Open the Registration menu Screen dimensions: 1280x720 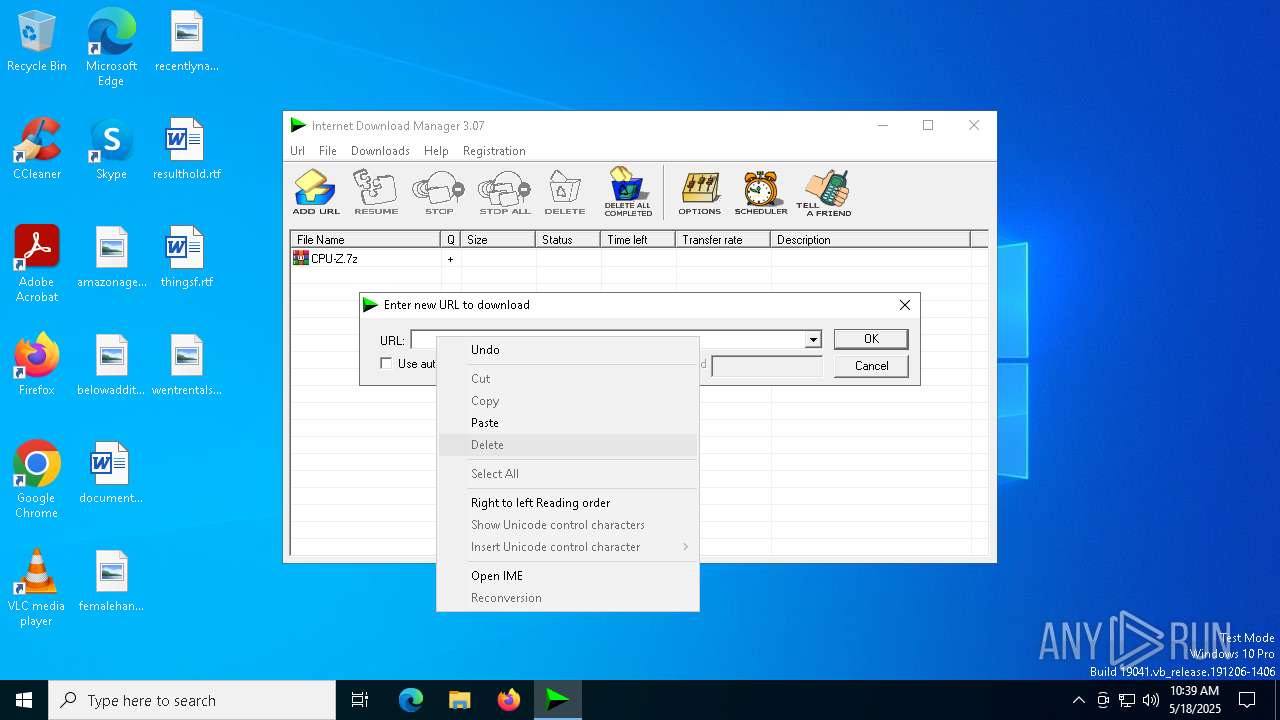(494, 151)
